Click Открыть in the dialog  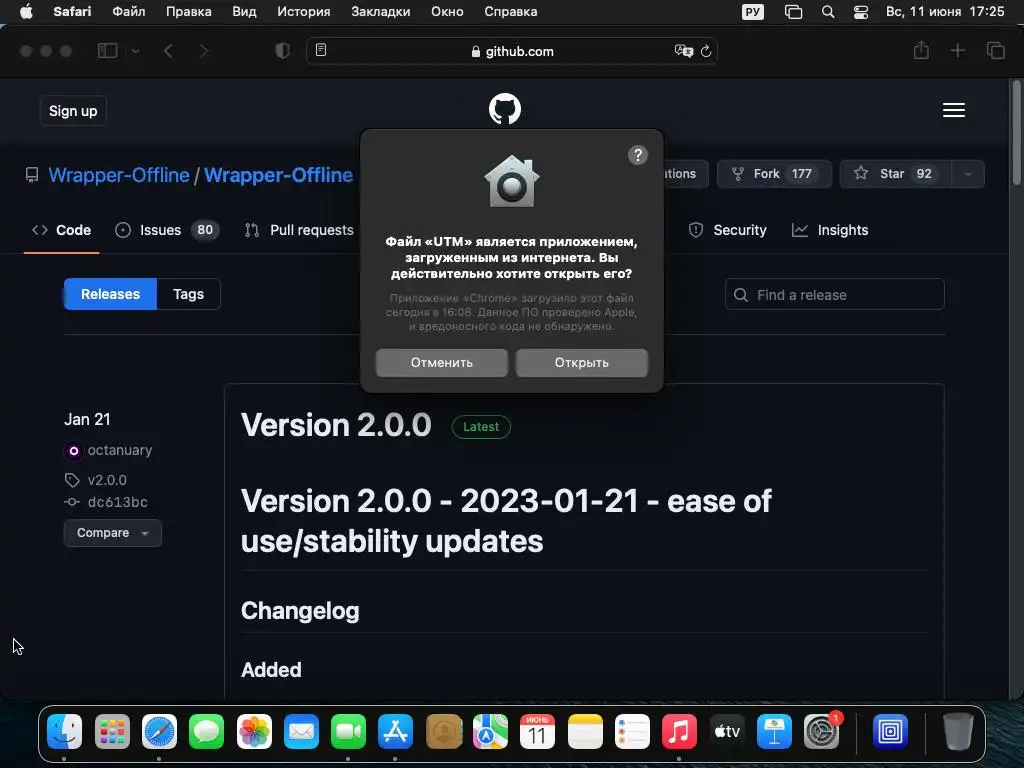(x=582, y=362)
